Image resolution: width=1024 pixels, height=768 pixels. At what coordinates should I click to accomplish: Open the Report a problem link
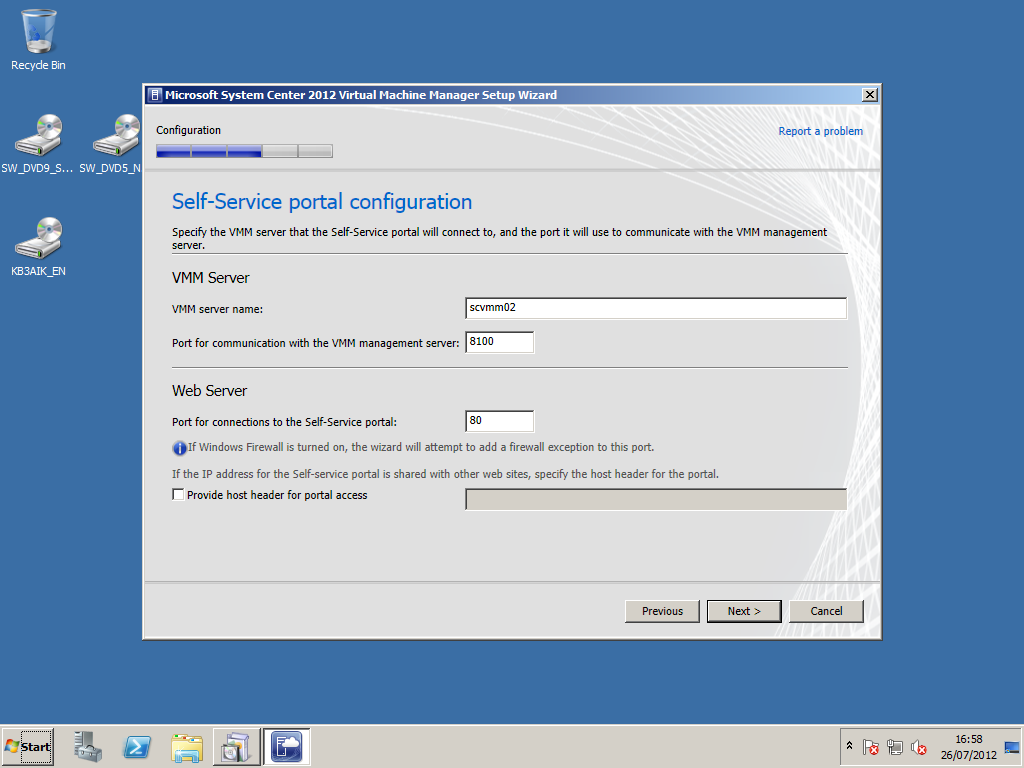point(820,131)
